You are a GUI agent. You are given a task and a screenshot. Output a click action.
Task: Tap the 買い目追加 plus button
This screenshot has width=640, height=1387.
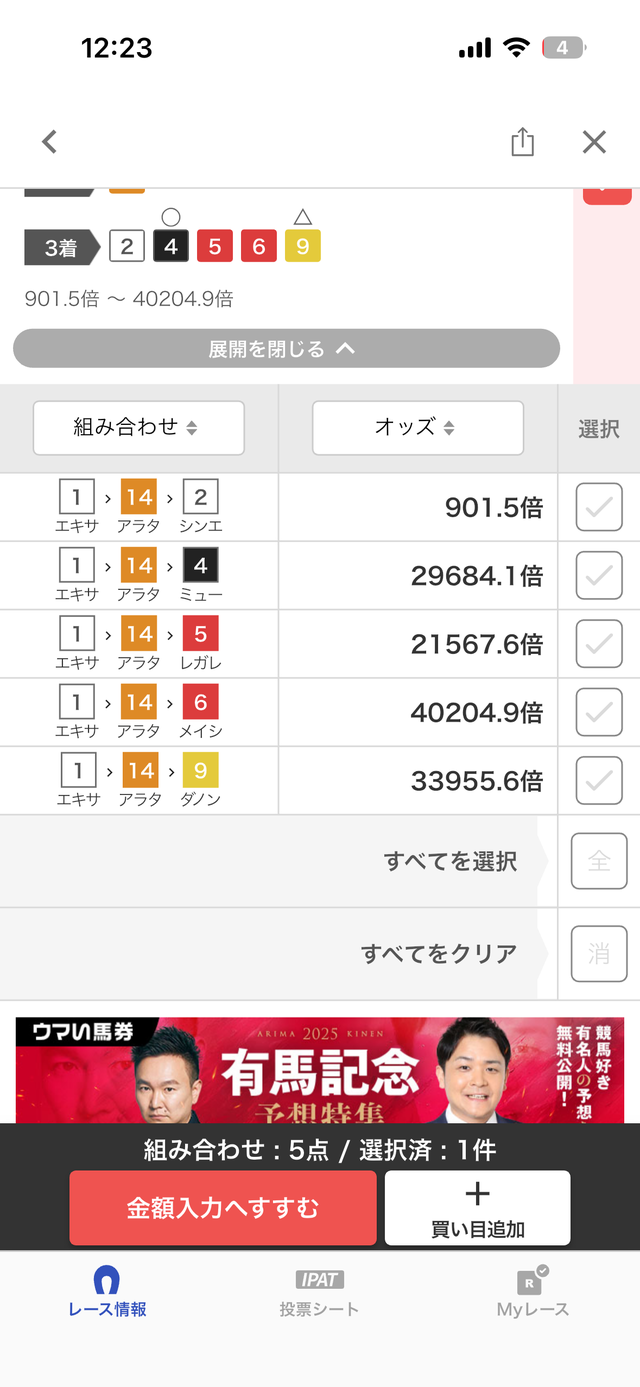[x=477, y=1208]
